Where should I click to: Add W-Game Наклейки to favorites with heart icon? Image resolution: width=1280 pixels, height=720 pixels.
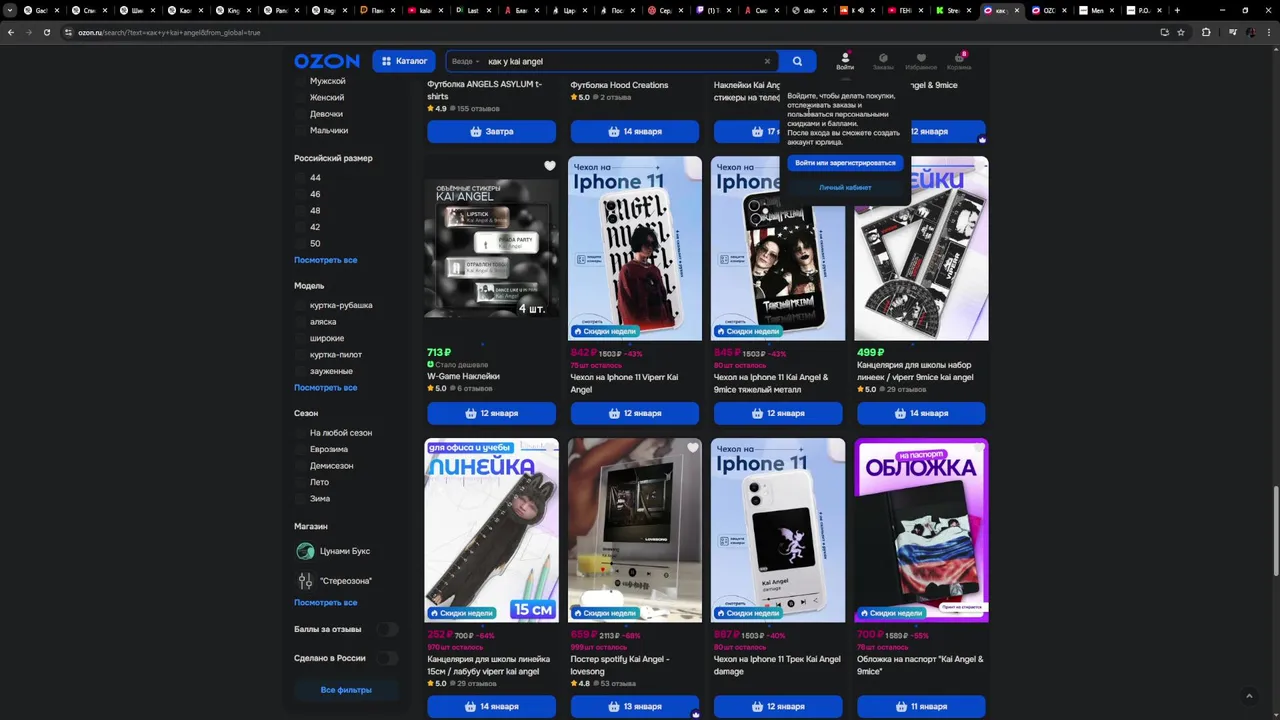click(x=549, y=166)
